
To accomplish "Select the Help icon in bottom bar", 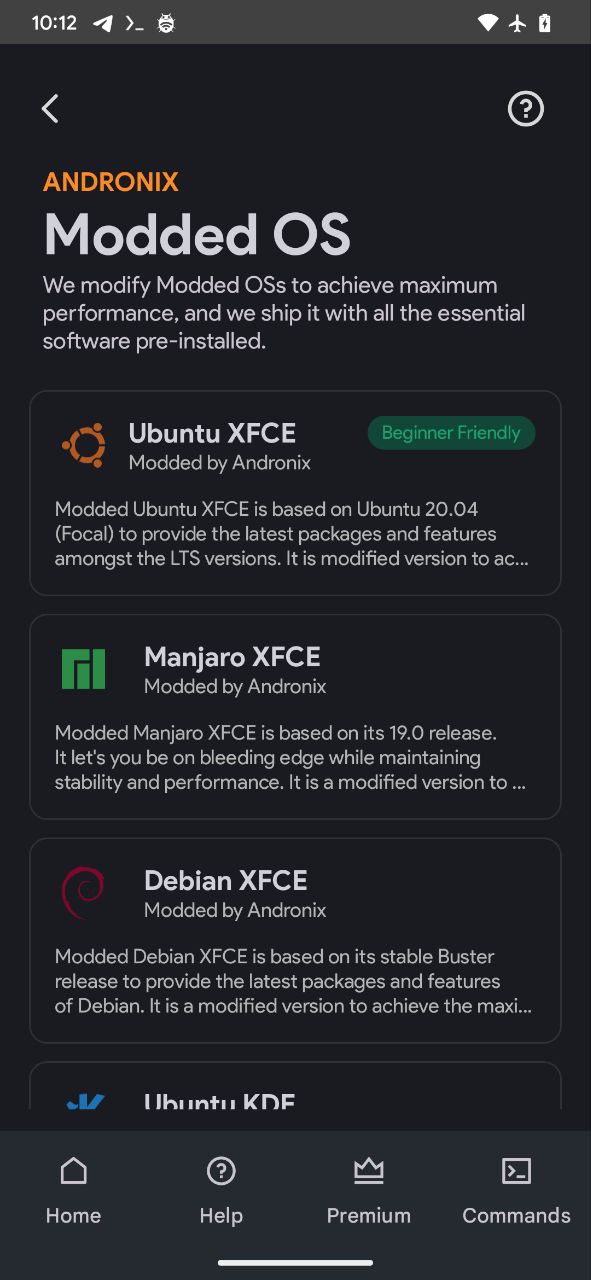I will click(x=221, y=1170).
